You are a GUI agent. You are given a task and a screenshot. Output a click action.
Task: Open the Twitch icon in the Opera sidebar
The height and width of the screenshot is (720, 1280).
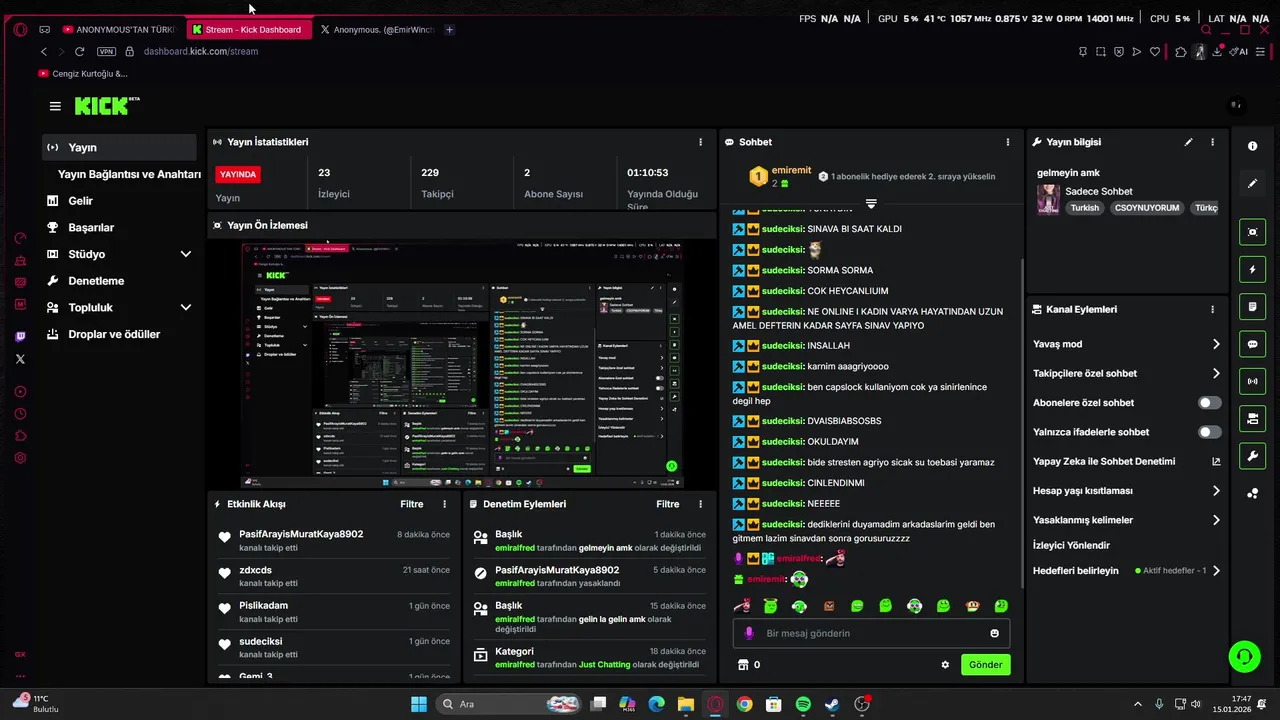20,337
